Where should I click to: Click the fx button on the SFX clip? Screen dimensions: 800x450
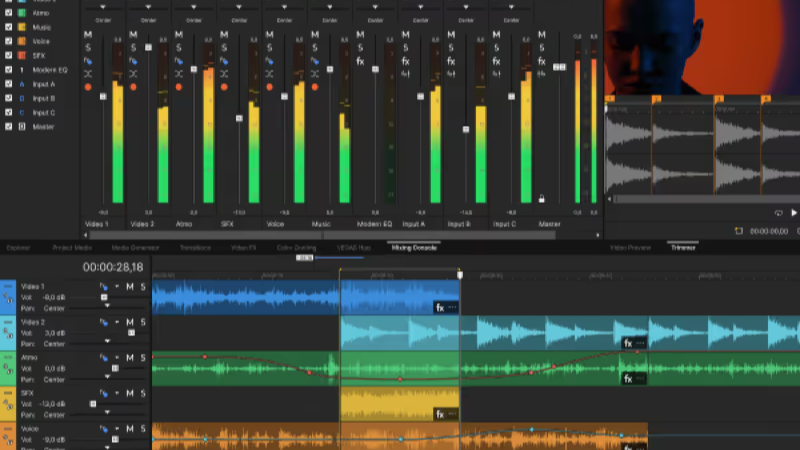pos(440,414)
